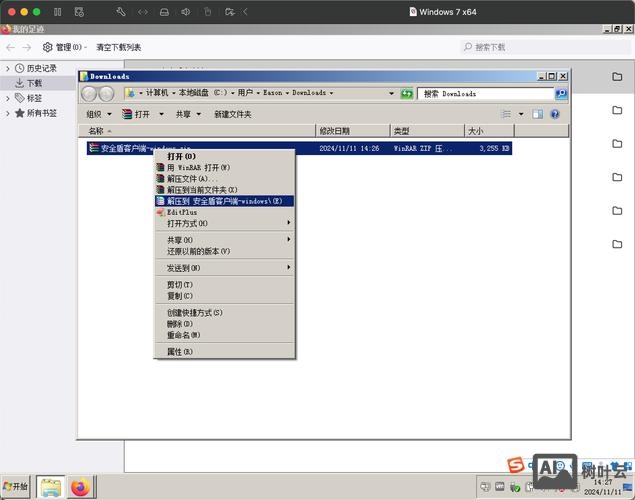
Task: Sort by 修改日期 column header
Action: [x=353, y=131]
